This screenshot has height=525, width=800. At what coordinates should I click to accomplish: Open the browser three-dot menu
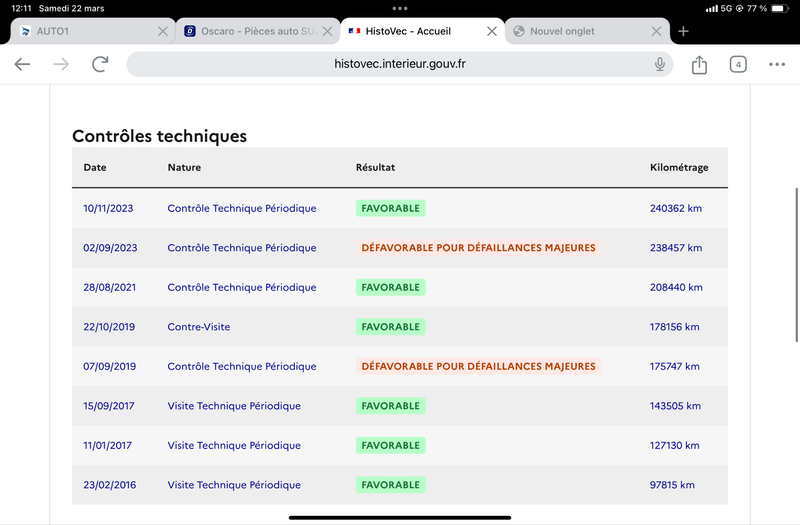coord(777,64)
